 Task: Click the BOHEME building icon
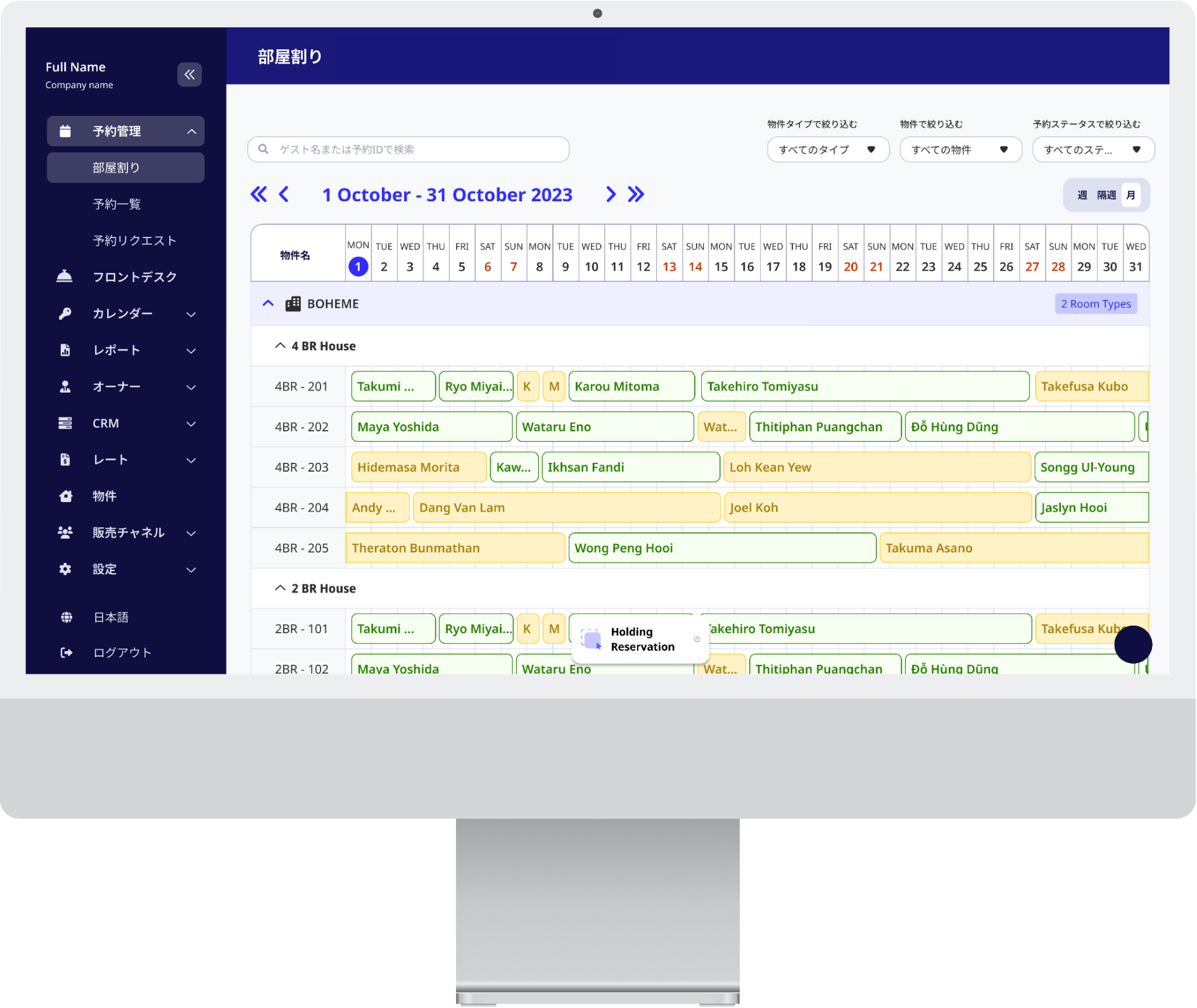293,304
